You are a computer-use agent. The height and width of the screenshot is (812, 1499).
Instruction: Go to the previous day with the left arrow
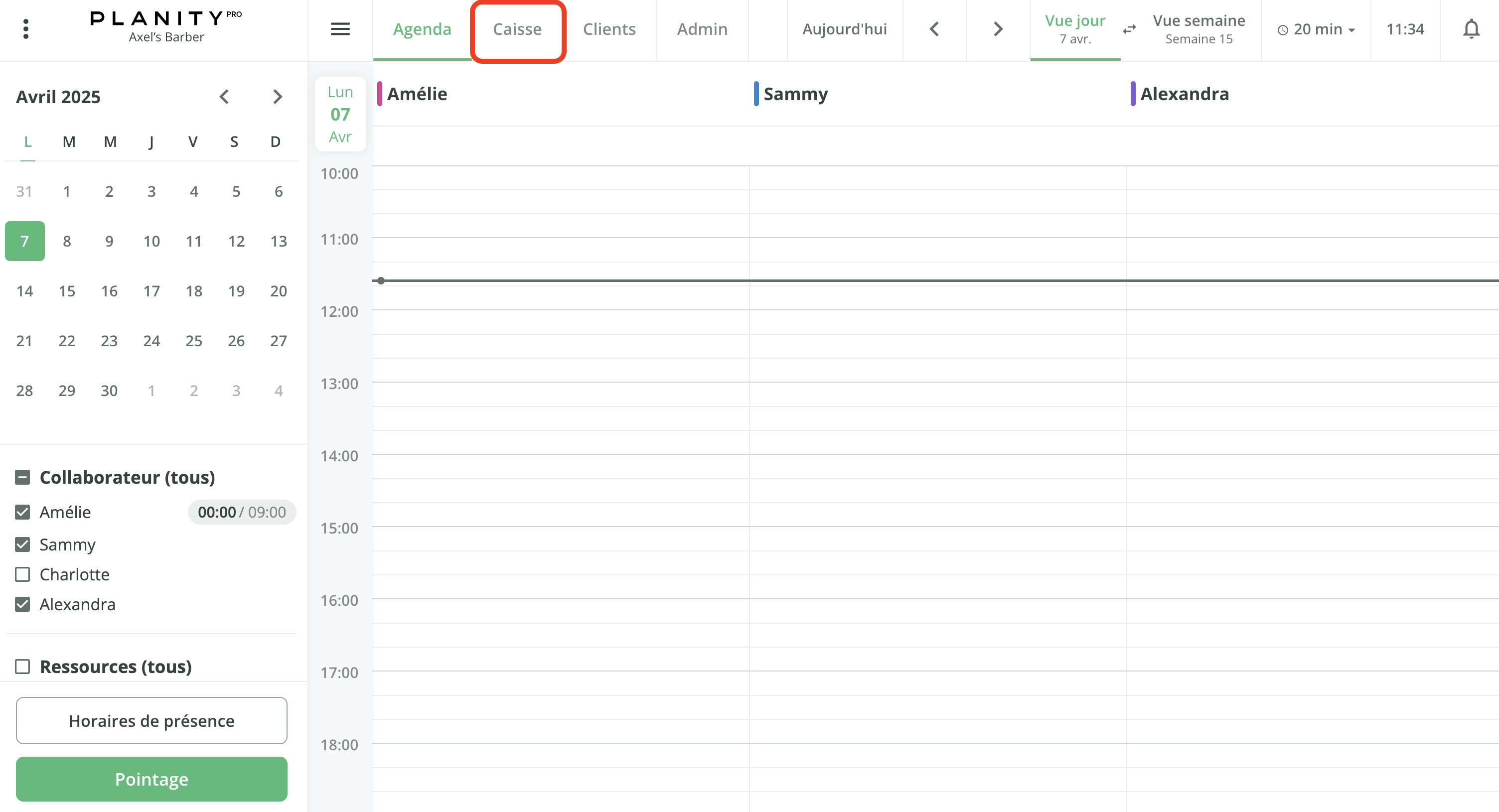click(934, 28)
